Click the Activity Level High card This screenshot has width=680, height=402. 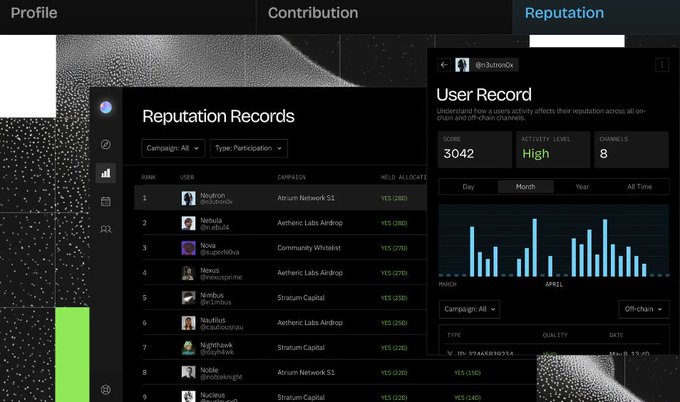tap(553, 150)
